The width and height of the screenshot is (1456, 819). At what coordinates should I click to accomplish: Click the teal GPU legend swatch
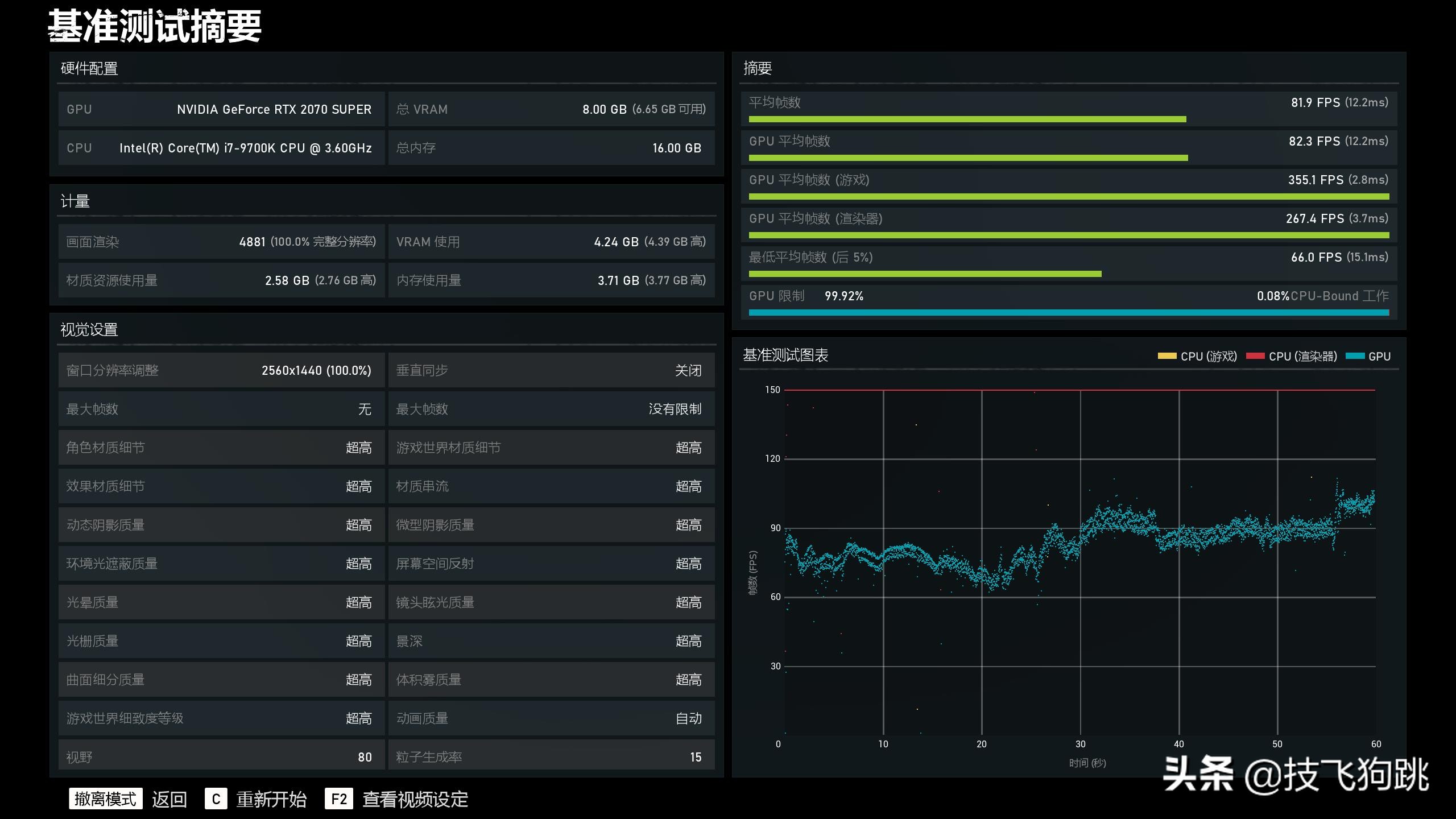click(1355, 357)
